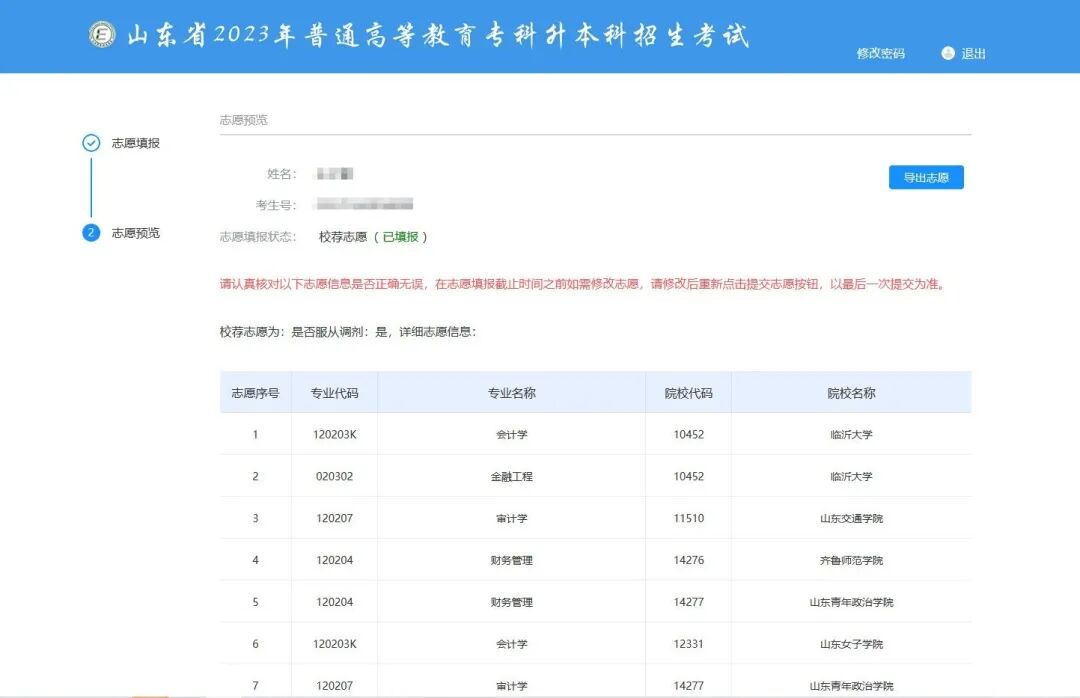Screen dimensions: 1080x698
Task: Click 临沂大学 in row 2
Action: pyautogui.click(x=851, y=476)
